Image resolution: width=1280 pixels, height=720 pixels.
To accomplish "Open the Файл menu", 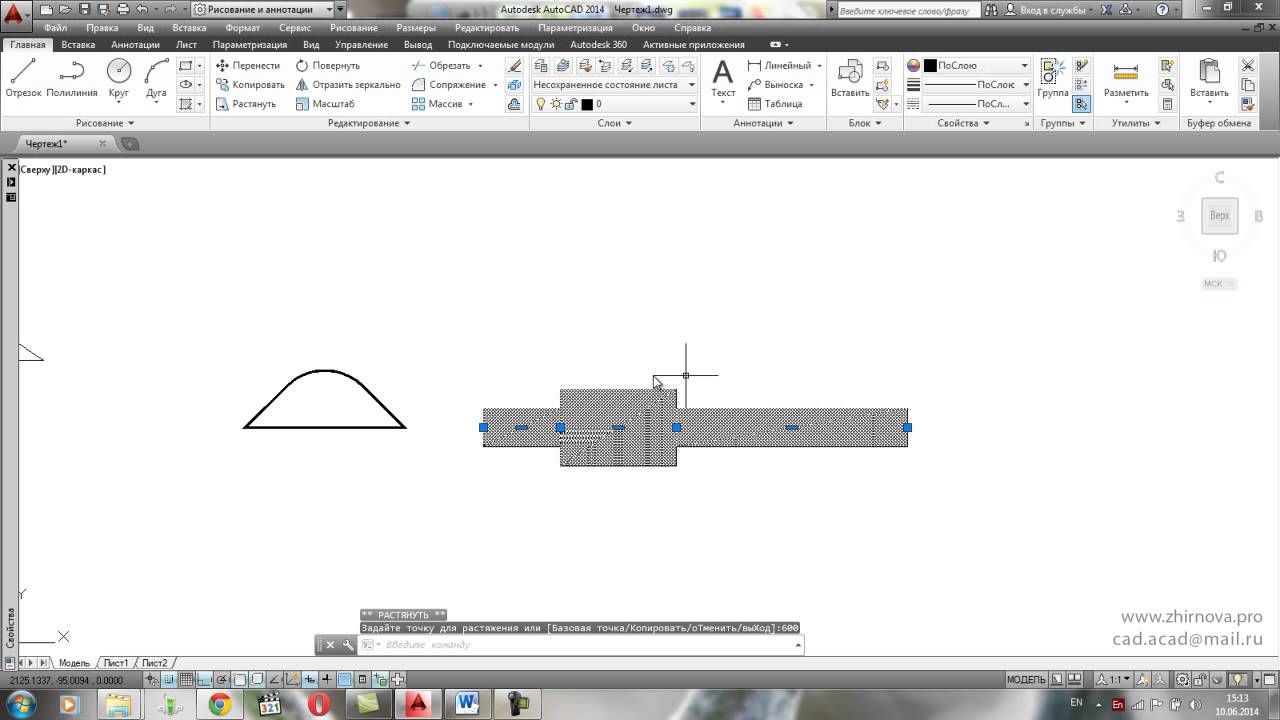I will pyautogui.click(x=56, y=28).
